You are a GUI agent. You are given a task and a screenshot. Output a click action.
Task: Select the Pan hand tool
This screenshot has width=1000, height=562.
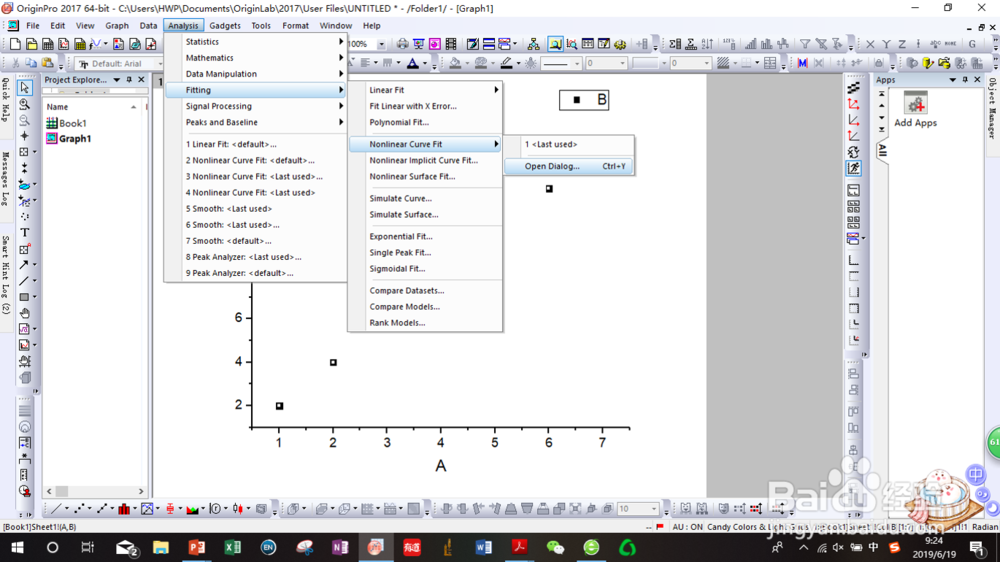(24, 313)
